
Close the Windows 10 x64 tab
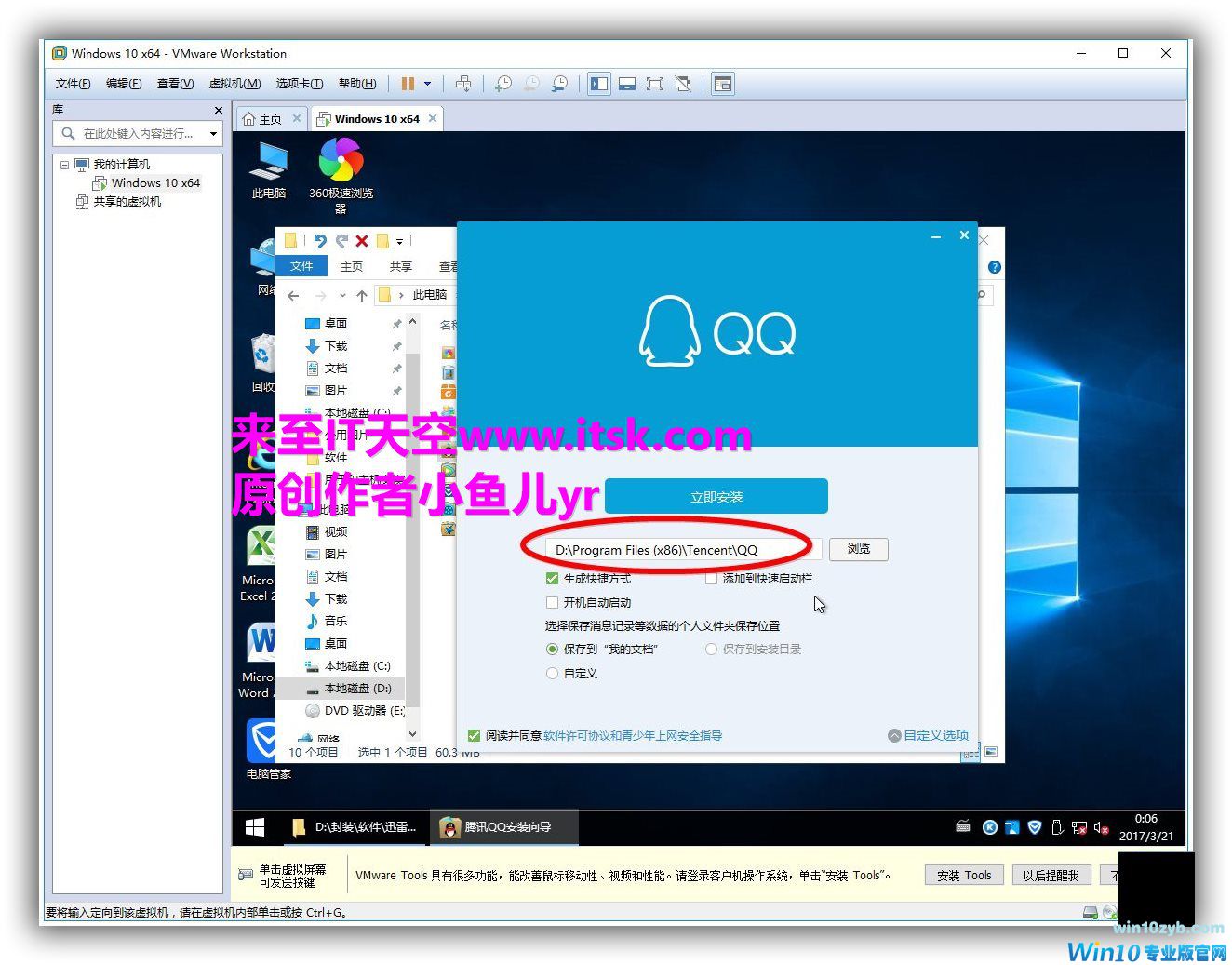tap(433, 118)
